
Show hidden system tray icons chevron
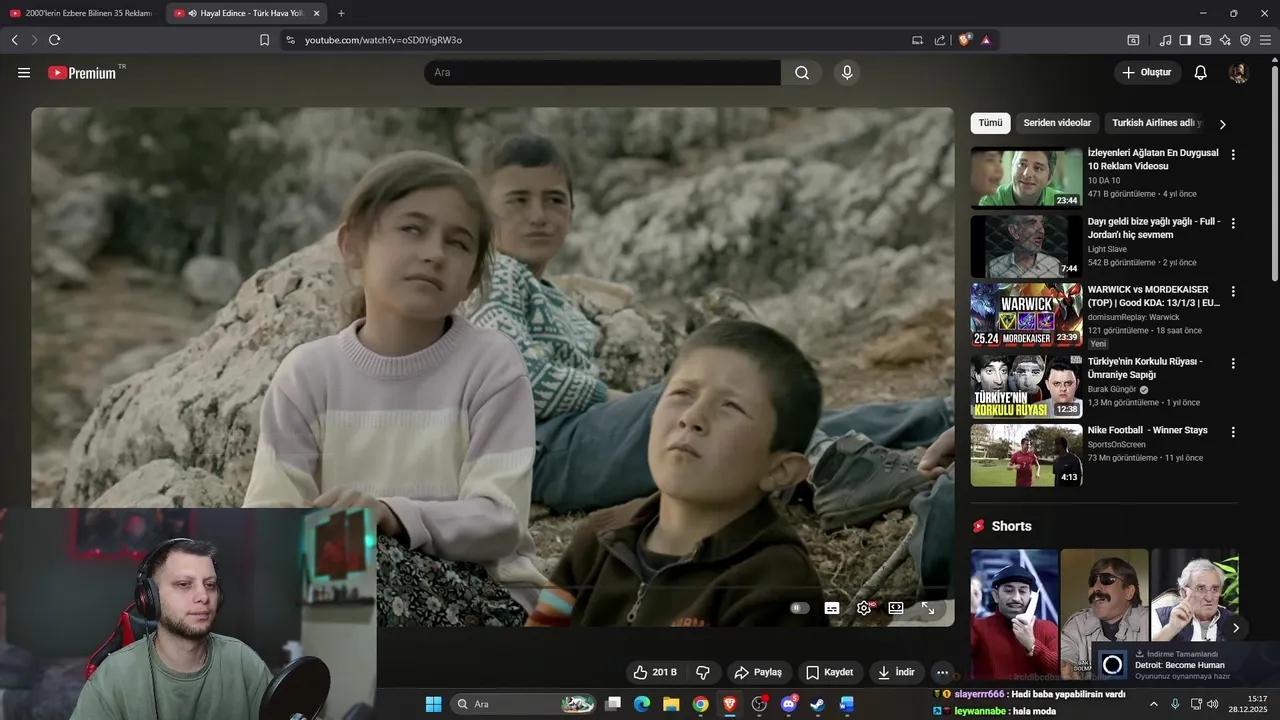1153,704
